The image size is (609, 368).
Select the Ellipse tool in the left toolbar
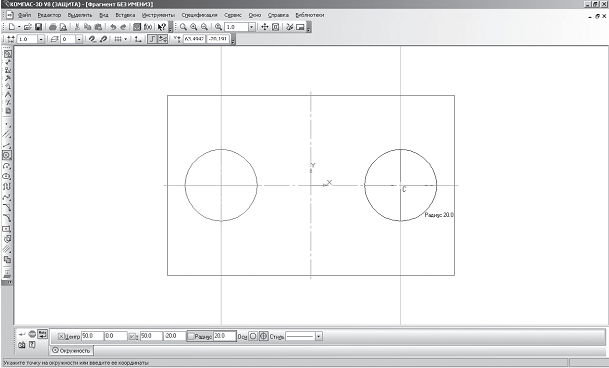[7, 176]
